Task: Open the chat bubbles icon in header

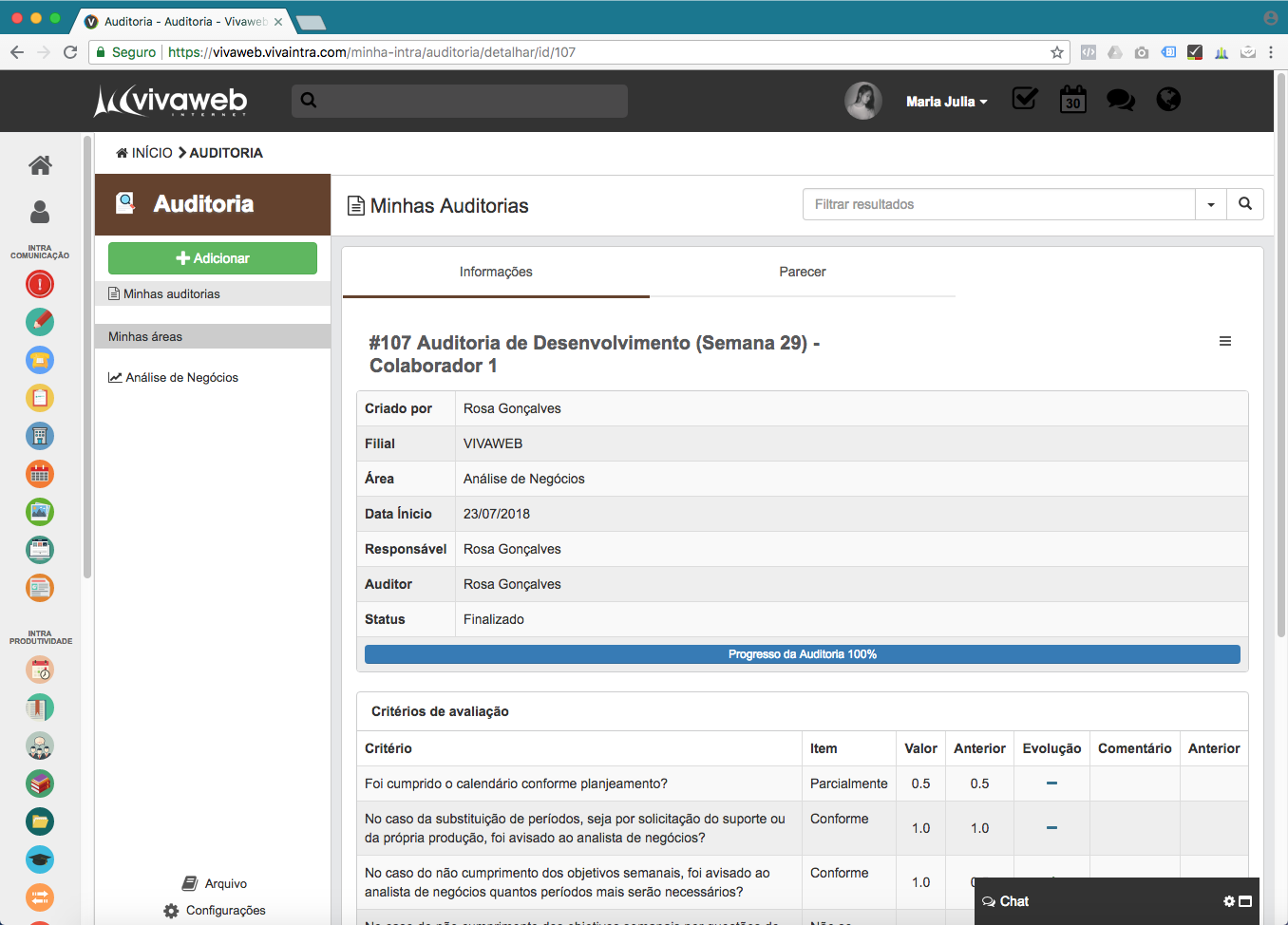Action: tap(1121, 100)
